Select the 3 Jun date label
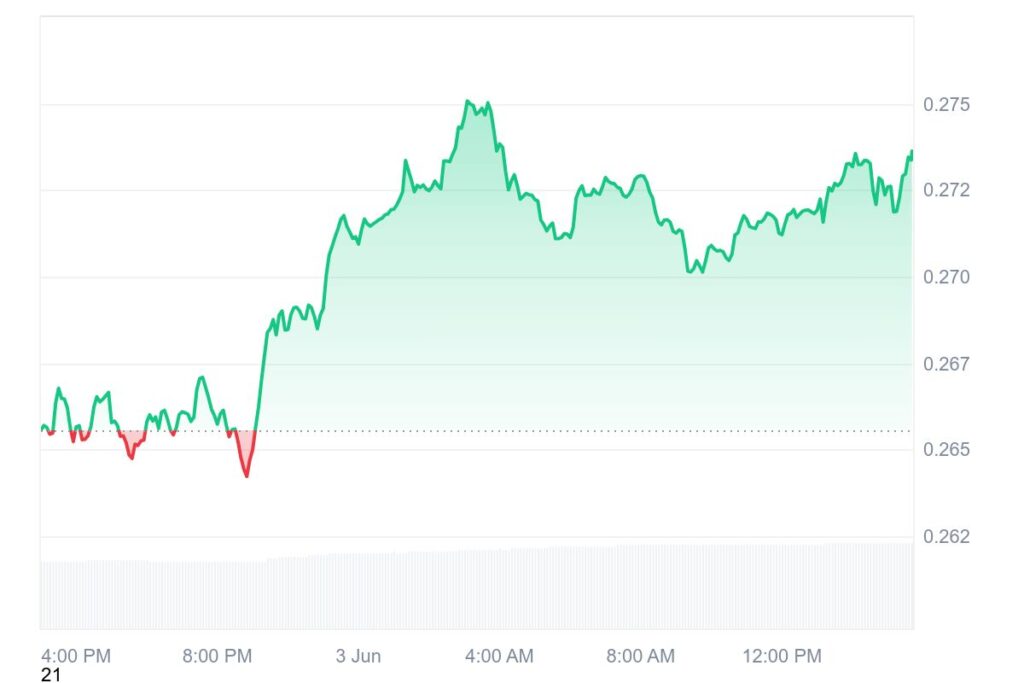Screen dimensions: 1024x683 [358, 656]
